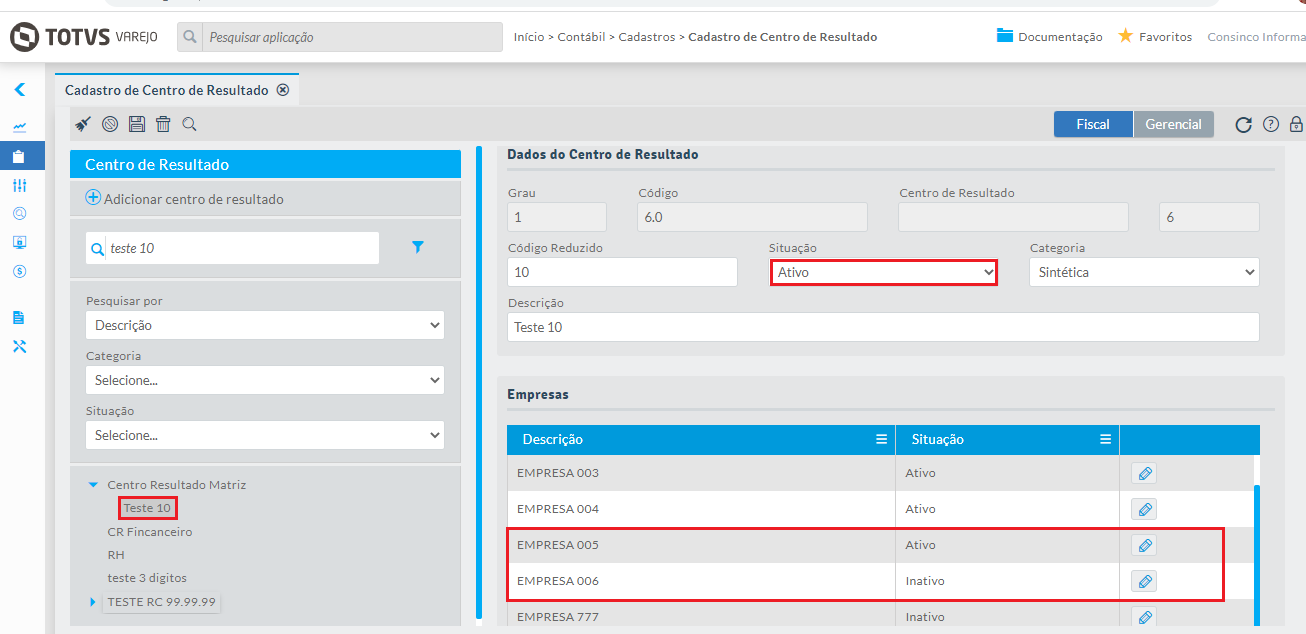1306x634 pixels.
Task: Click the EMPRESA 005 cell
Action: [x=701, y=545]
